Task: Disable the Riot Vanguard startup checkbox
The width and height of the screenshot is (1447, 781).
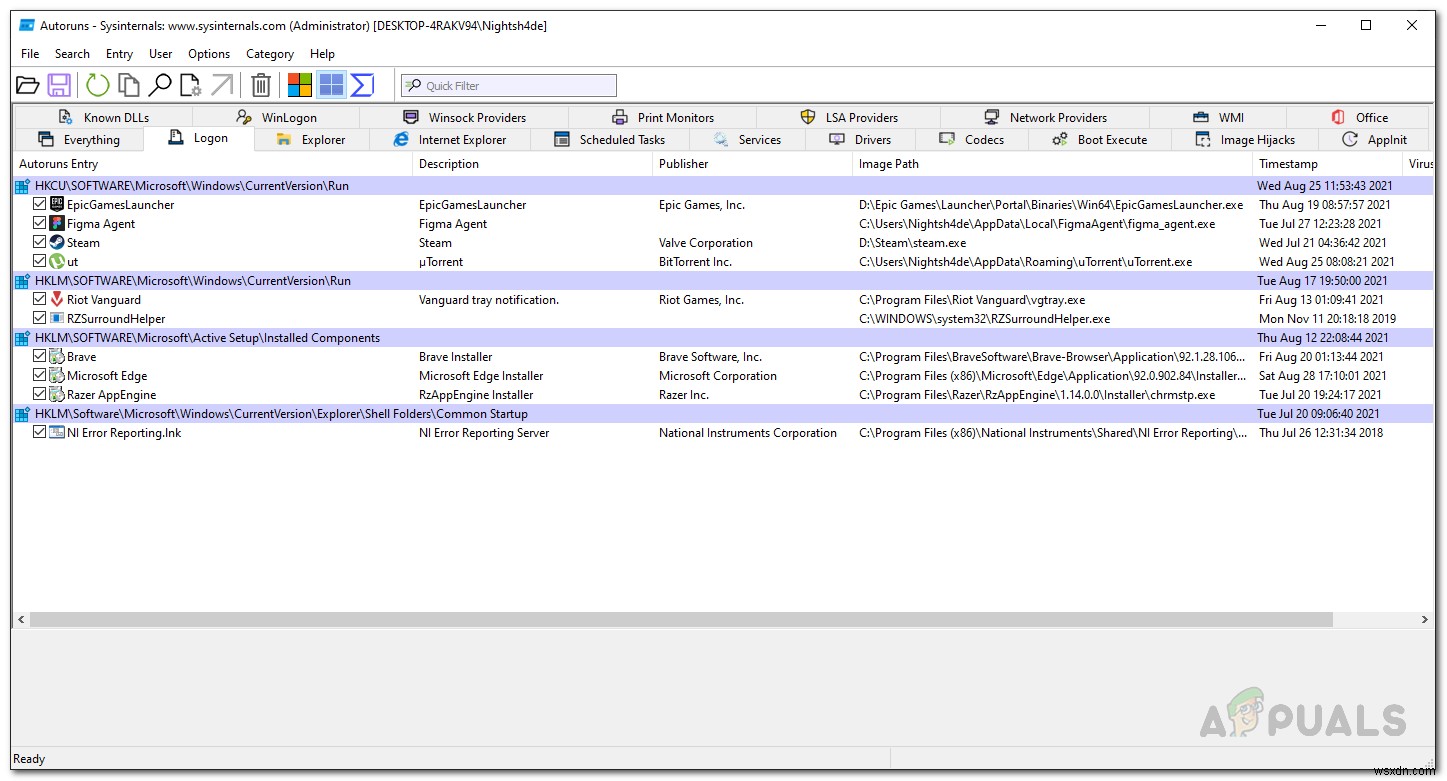Action: pos(40,299)
